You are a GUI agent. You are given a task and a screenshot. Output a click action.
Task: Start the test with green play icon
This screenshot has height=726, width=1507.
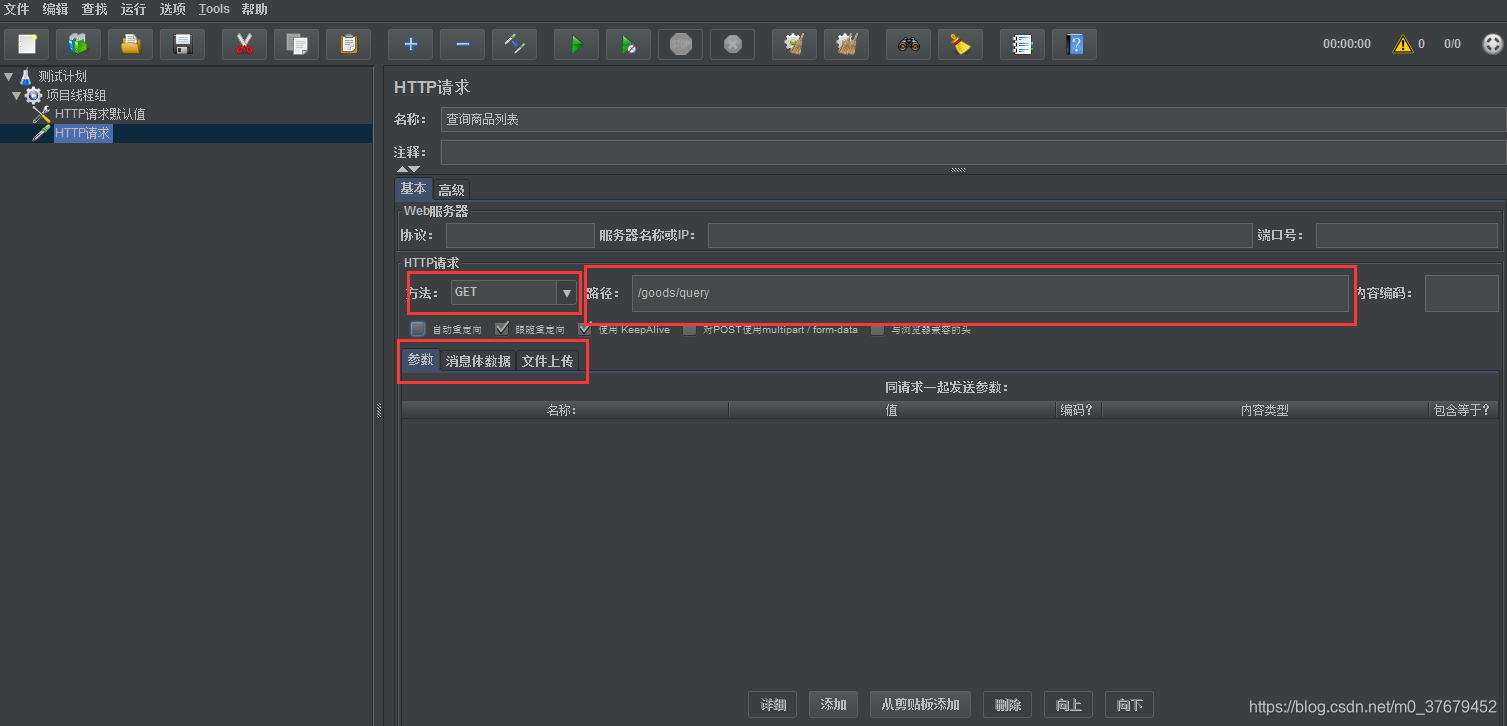coord(576,44)
